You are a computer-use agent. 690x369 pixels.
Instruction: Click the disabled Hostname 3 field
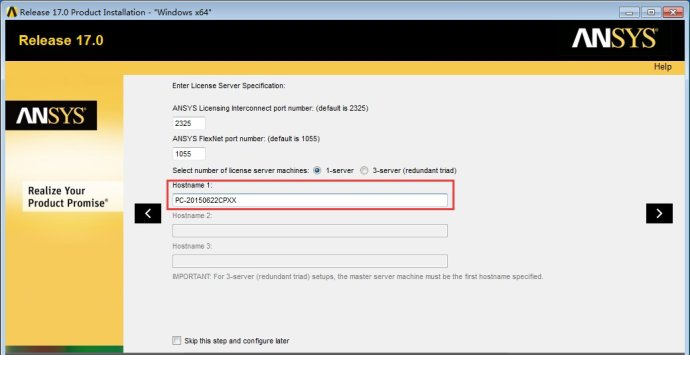point(310,261)
